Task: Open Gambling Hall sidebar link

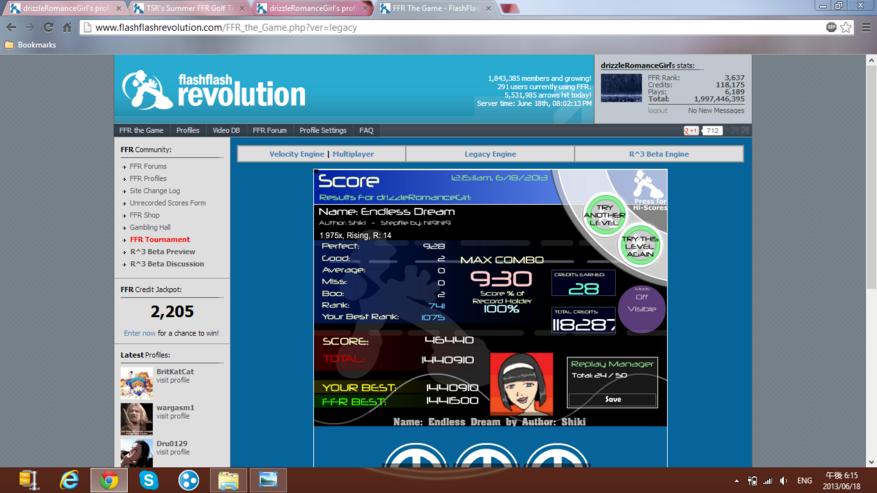Action: pyautogui.click(x=150, y=227)
